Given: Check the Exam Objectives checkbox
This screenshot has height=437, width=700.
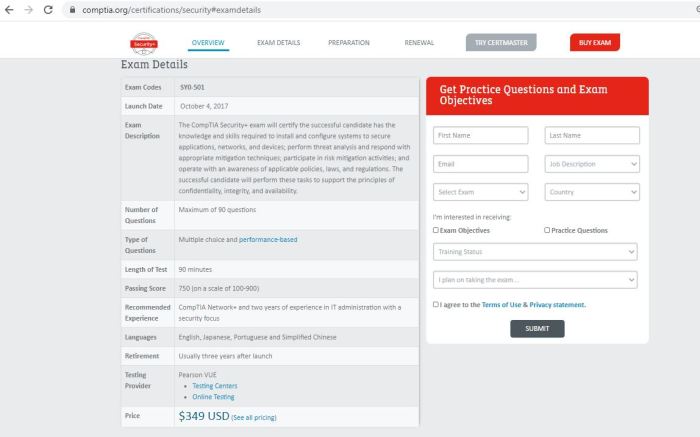Looking at the screenshot, I should 436,230.
